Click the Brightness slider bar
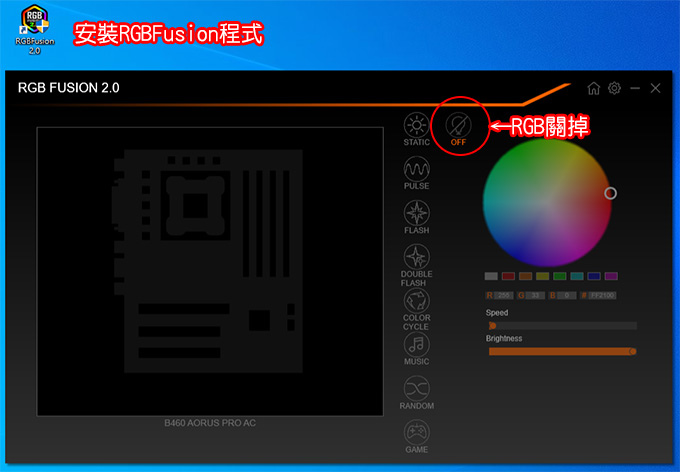 click(562, 351)
